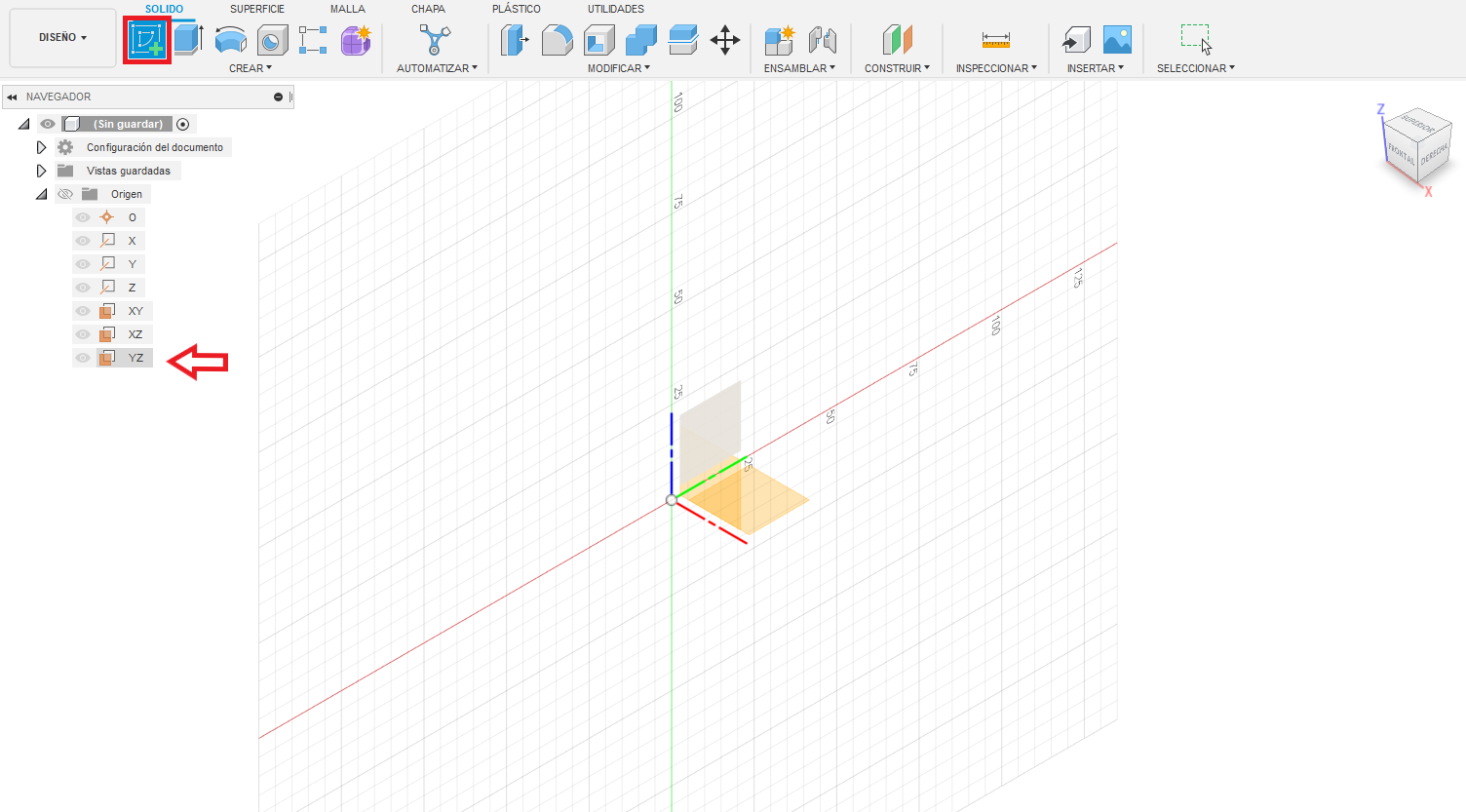Open the CONSTRUIR menu label
Viewport: 1466px width, 812px height.
(897, 68)
